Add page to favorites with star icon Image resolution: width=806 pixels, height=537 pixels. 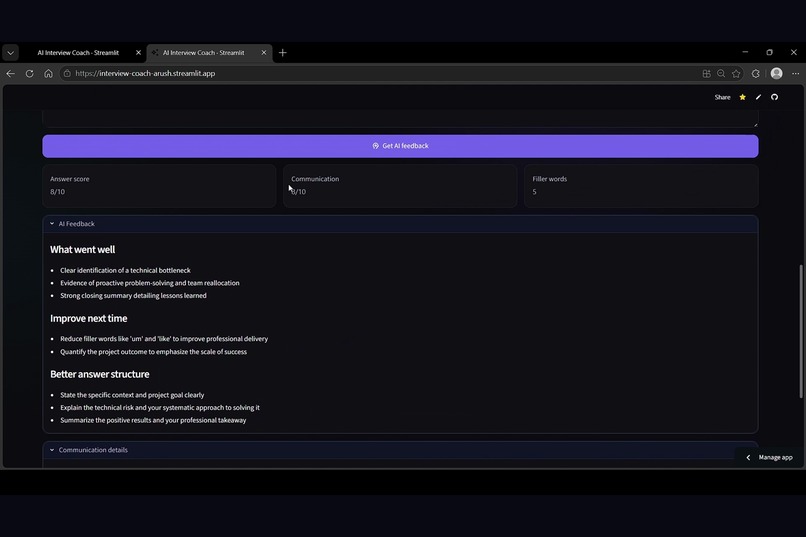736,73
